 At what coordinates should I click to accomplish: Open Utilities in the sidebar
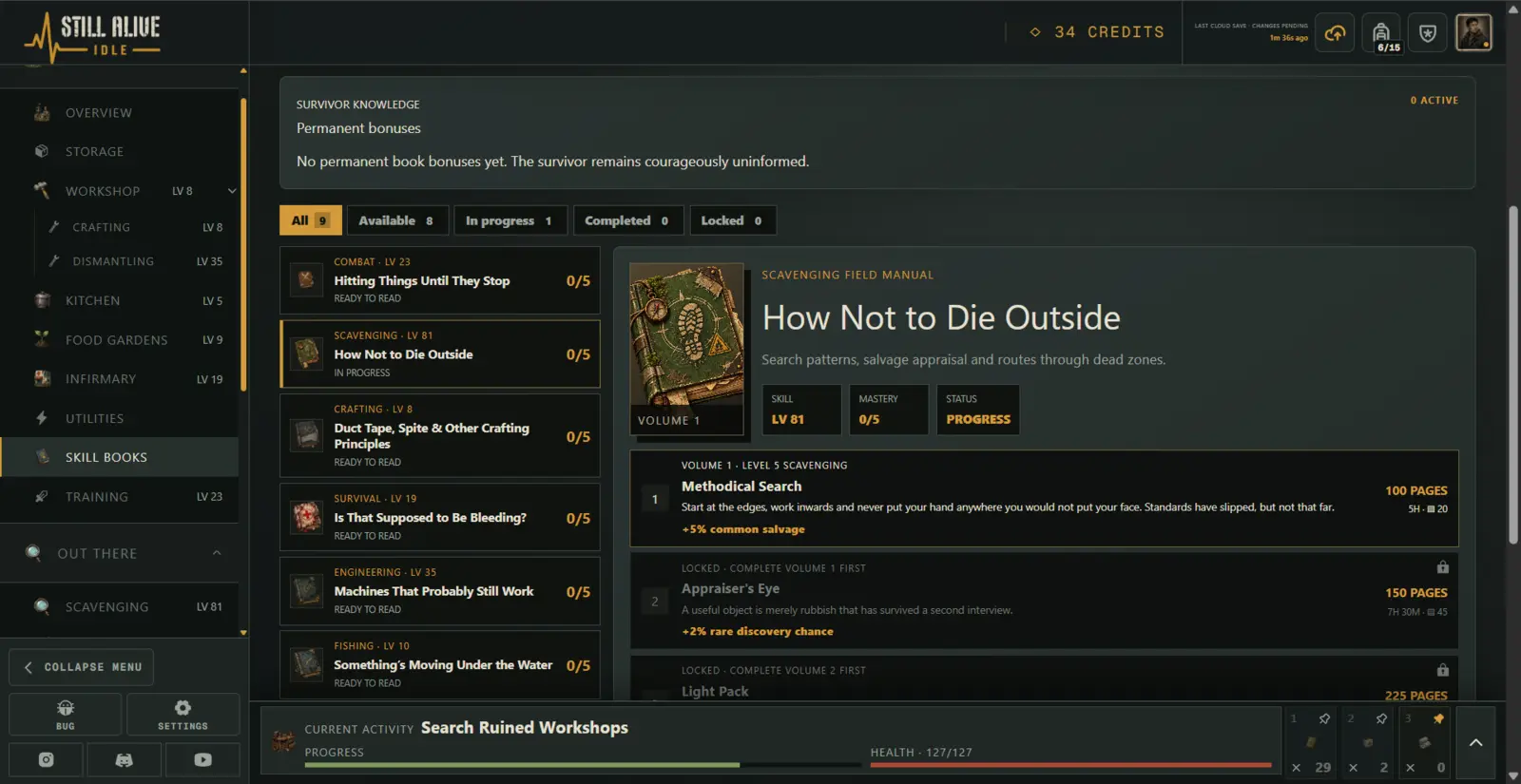coord(120,418)
